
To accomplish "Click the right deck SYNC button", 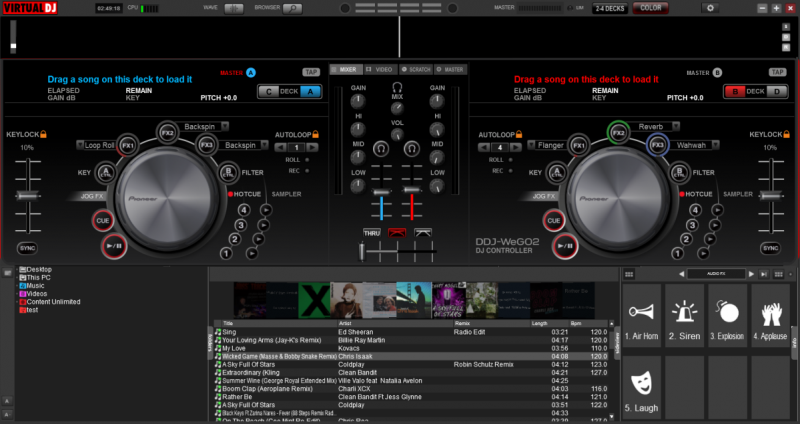I will pos(770,248).
